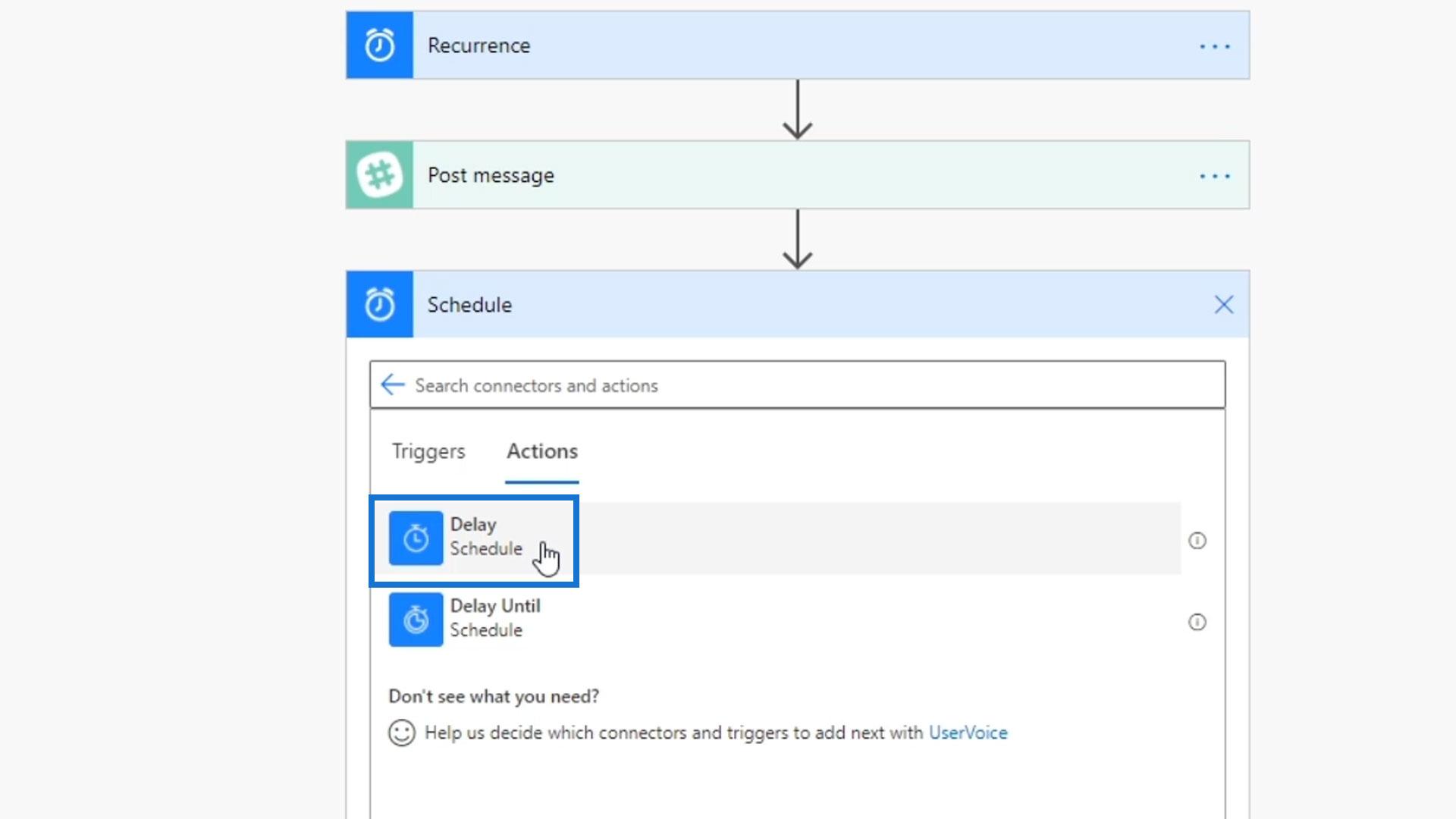The height and width of the screenshot is (819, 1456).
Task: Open the UserVoice link
Action: point(968,733)
